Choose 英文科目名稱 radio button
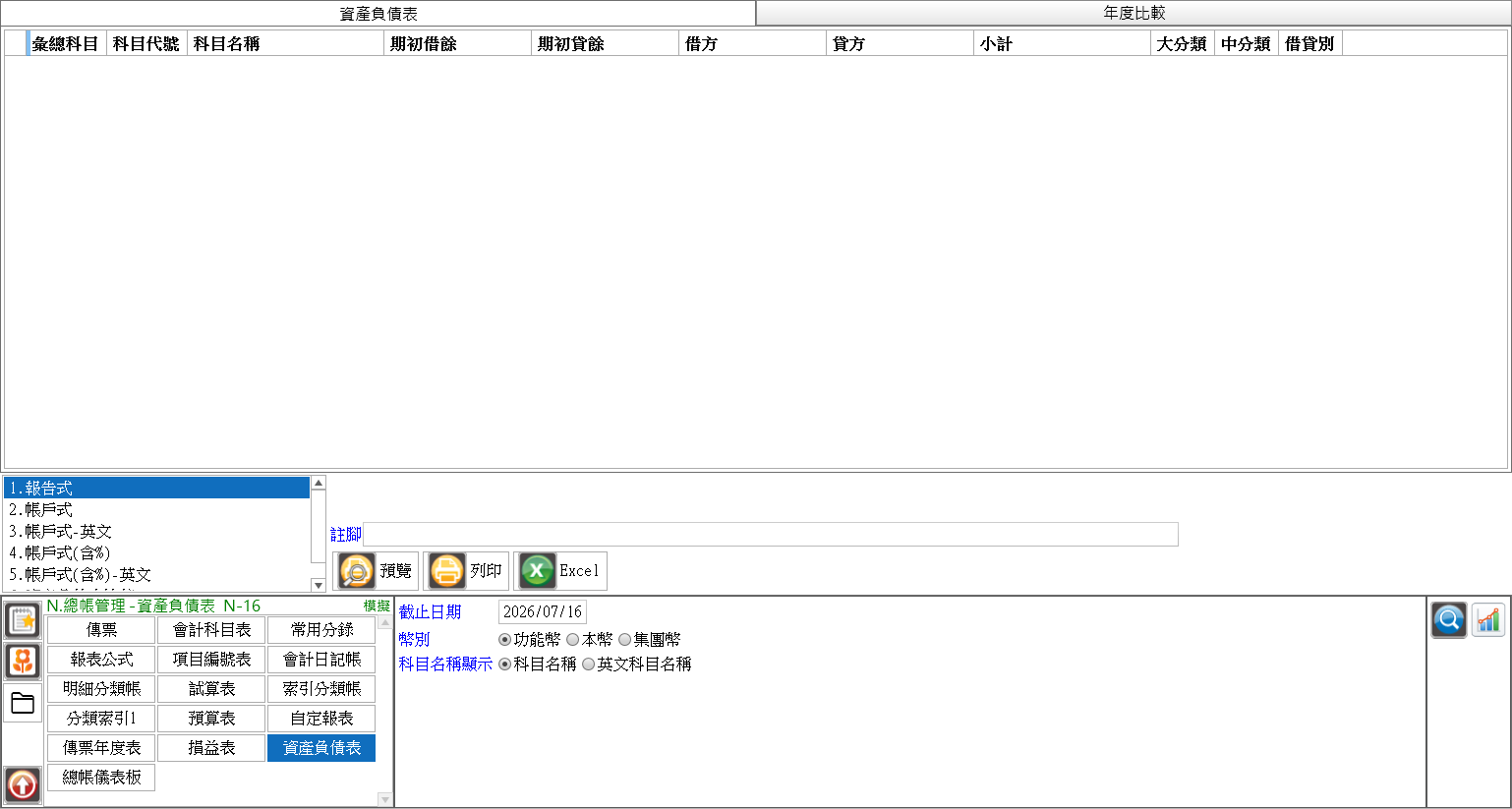 click(x=589, y=665)
